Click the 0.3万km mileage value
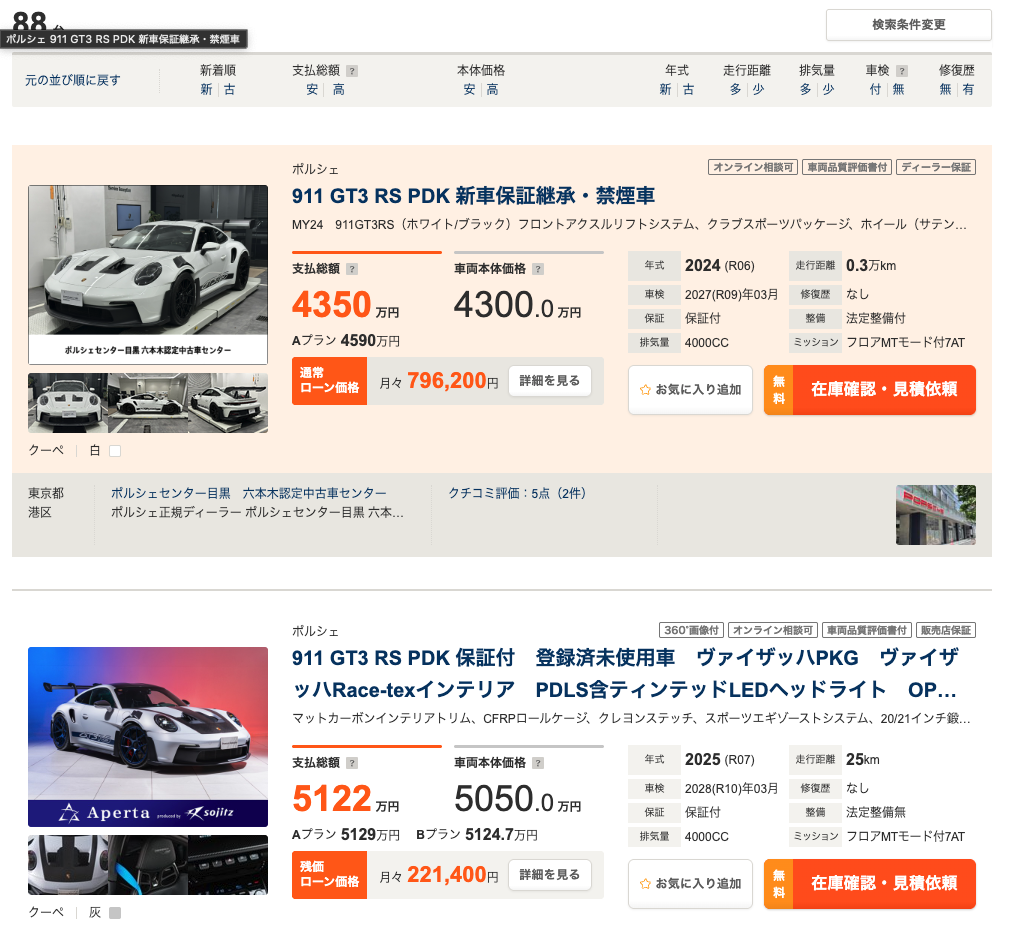Viewport: 1009px width, 929px height. (x=871, y=265)
